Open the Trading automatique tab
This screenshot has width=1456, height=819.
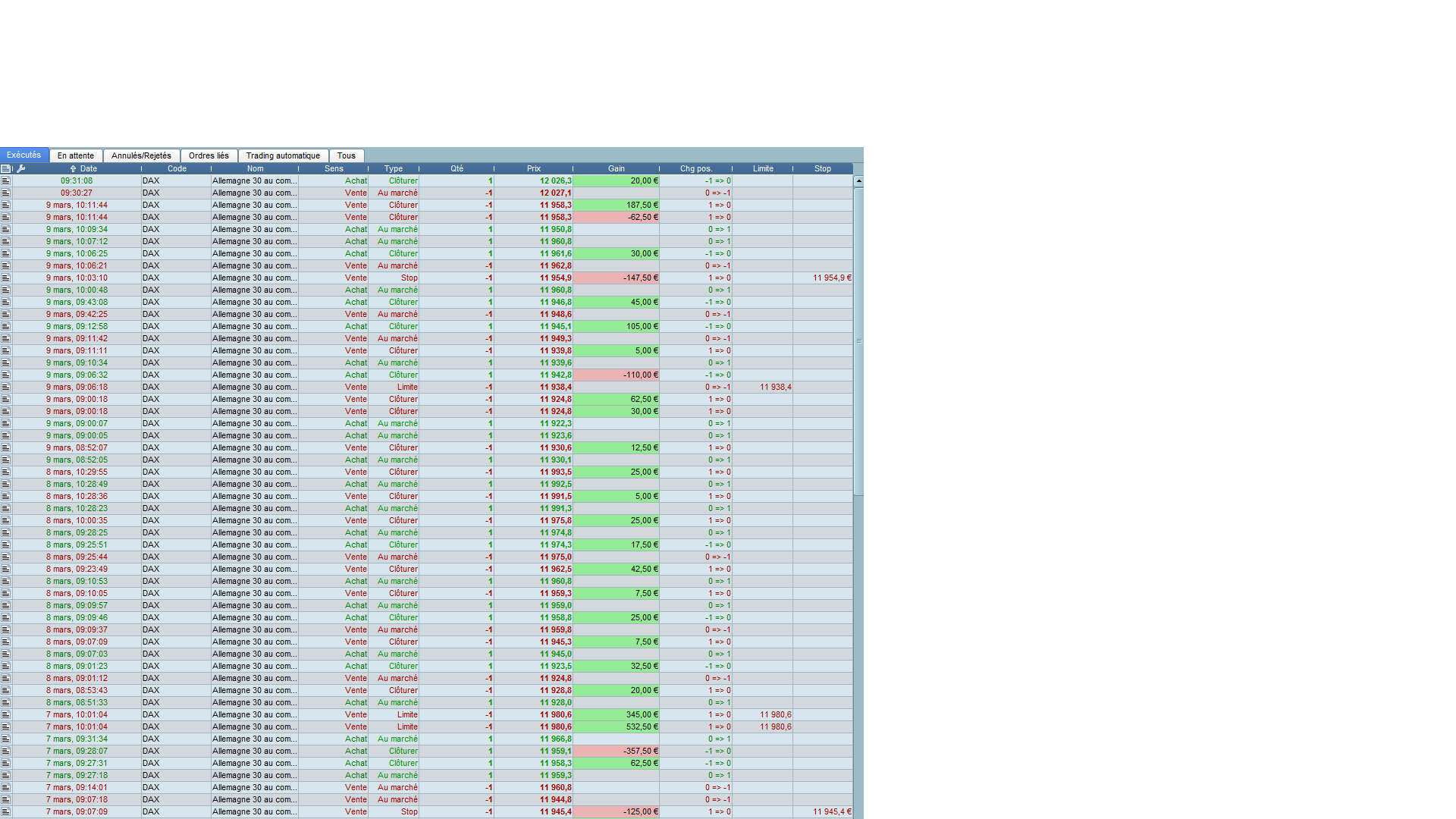pos(283,155)
